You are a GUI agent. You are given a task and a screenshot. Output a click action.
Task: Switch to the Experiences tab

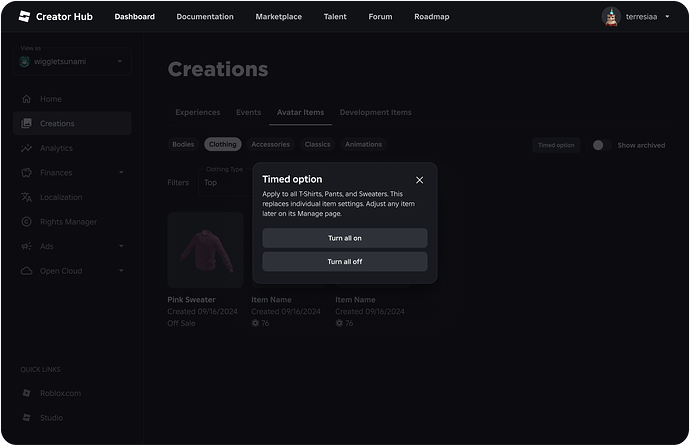pos(198,112)
